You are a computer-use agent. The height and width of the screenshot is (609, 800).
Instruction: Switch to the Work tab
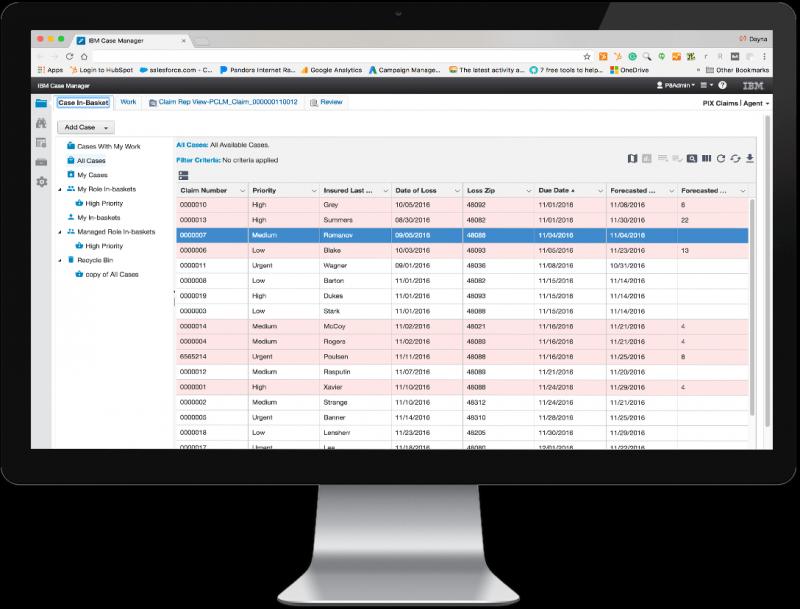click(x=128, y=102)
